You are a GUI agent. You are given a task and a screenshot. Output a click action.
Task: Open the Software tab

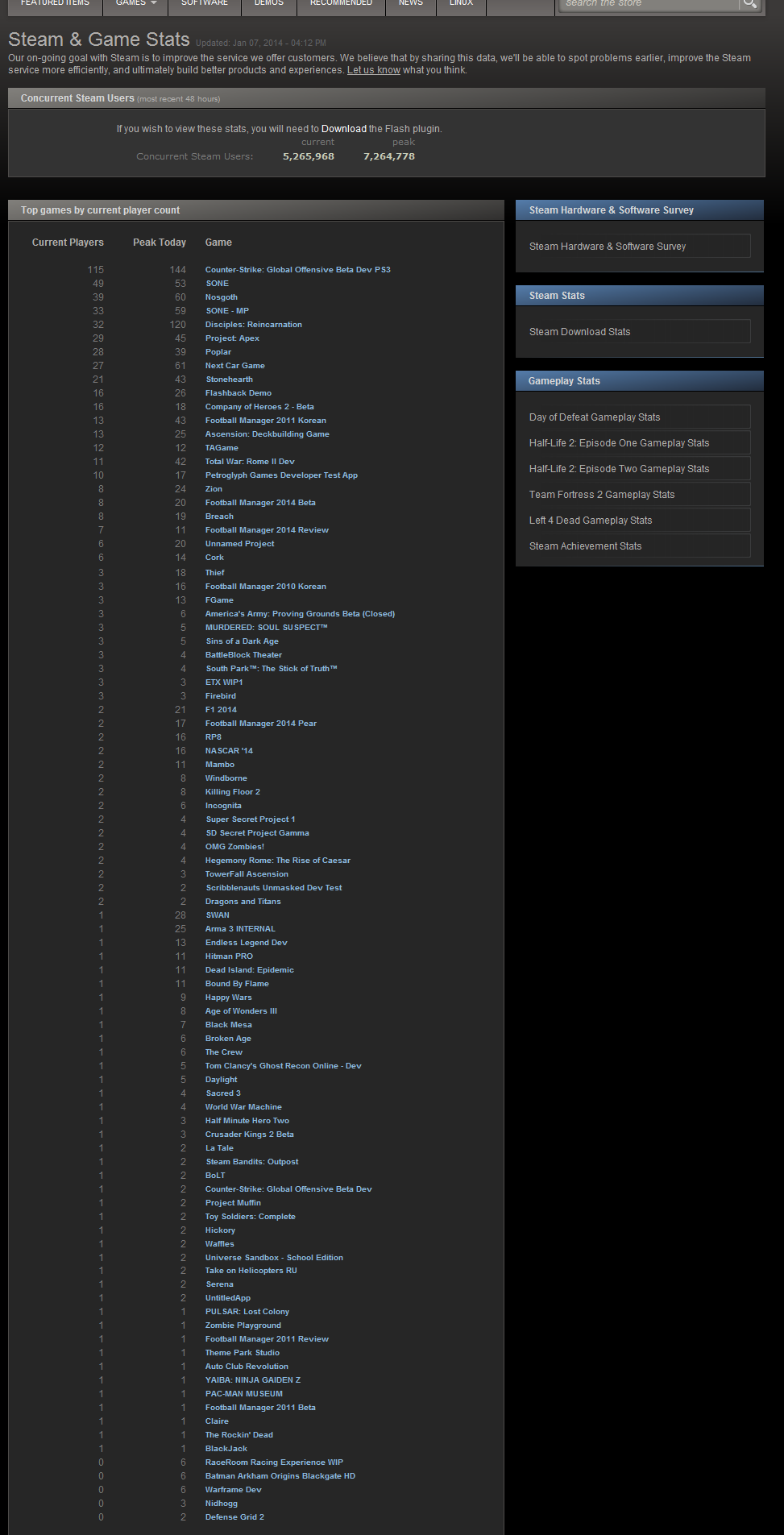pos(204,4)
